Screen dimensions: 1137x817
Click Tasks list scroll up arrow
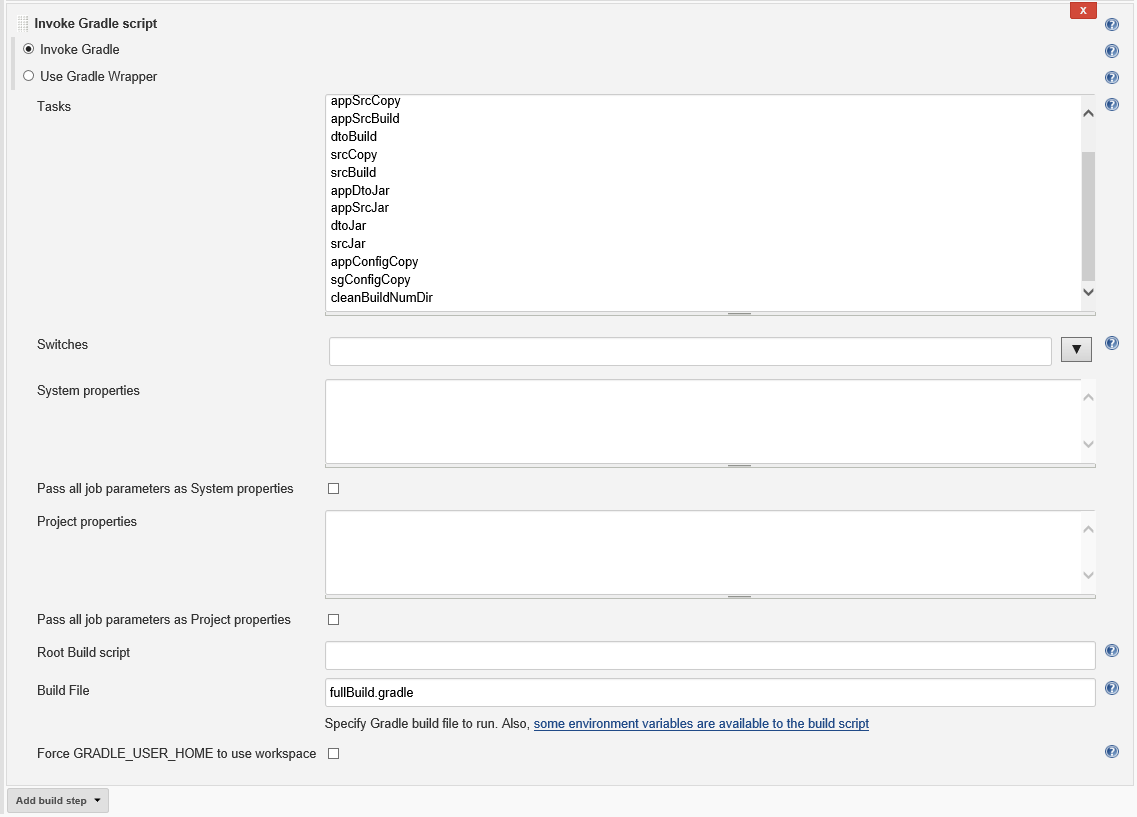tap(1088, 113)
